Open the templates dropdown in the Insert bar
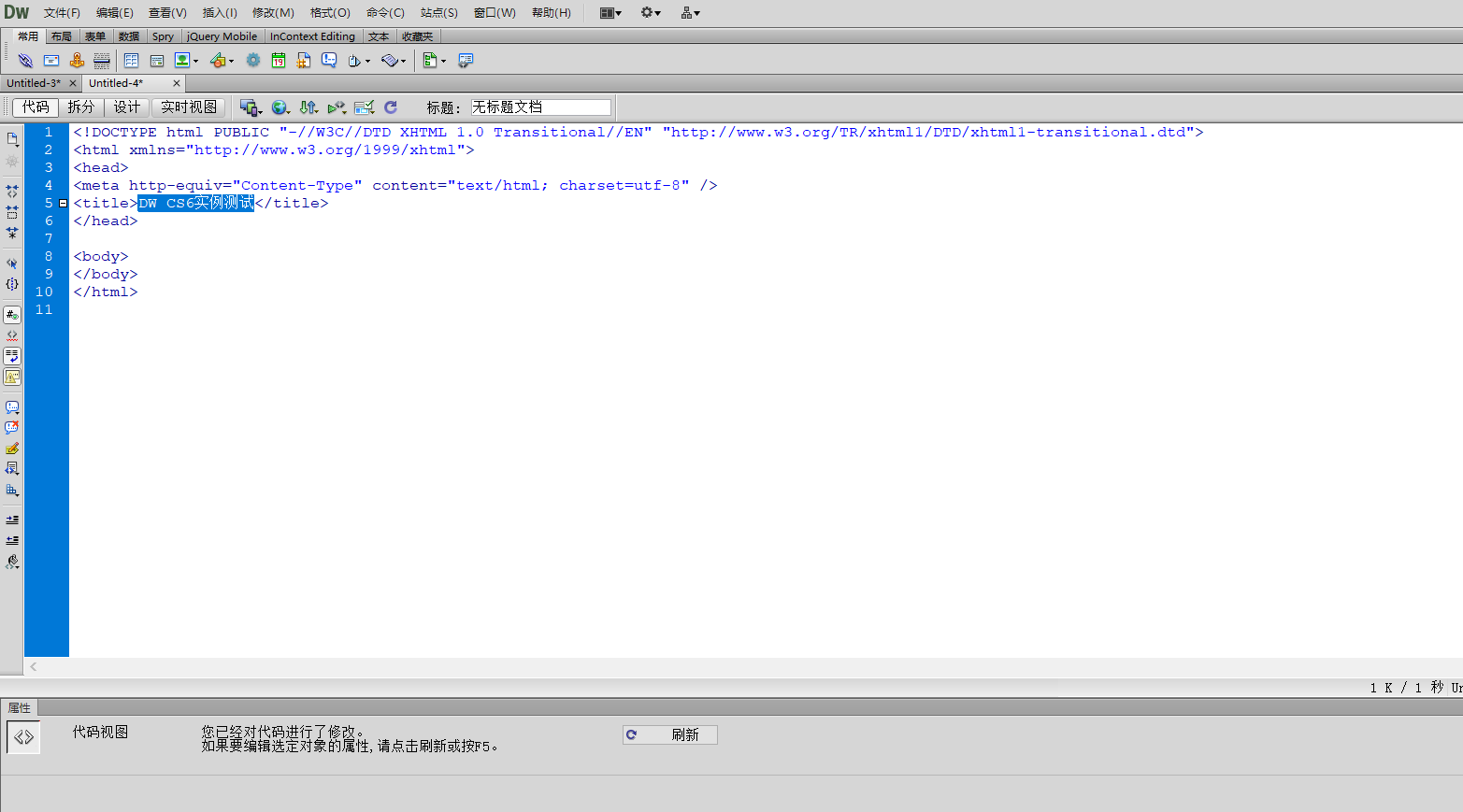Image resolution: width=1463 pixels, height=812 pixels. coord(443,63)
